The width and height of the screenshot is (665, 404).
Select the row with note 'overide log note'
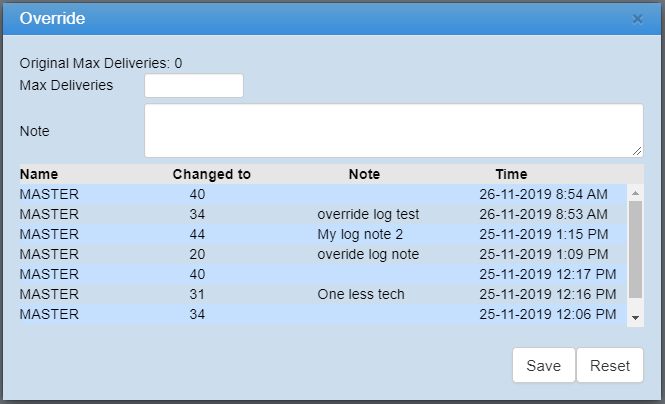click(x=320, y=254)
